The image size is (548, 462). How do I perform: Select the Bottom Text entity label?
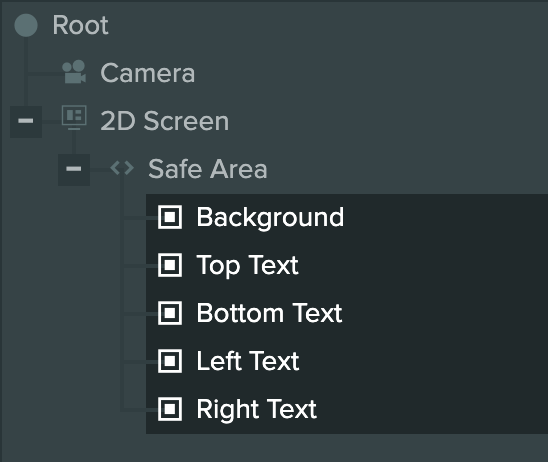pyautogui.click(x=269, y=313)
